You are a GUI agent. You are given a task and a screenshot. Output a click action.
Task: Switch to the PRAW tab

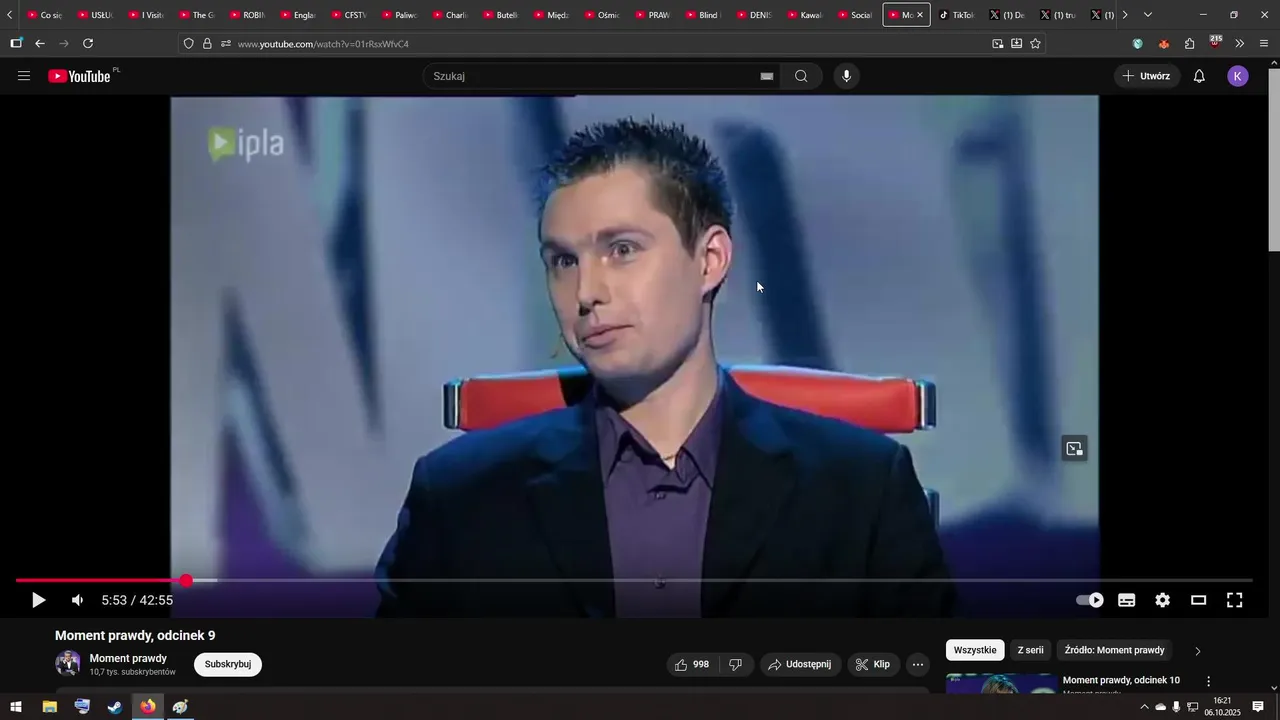pos(652,15)
